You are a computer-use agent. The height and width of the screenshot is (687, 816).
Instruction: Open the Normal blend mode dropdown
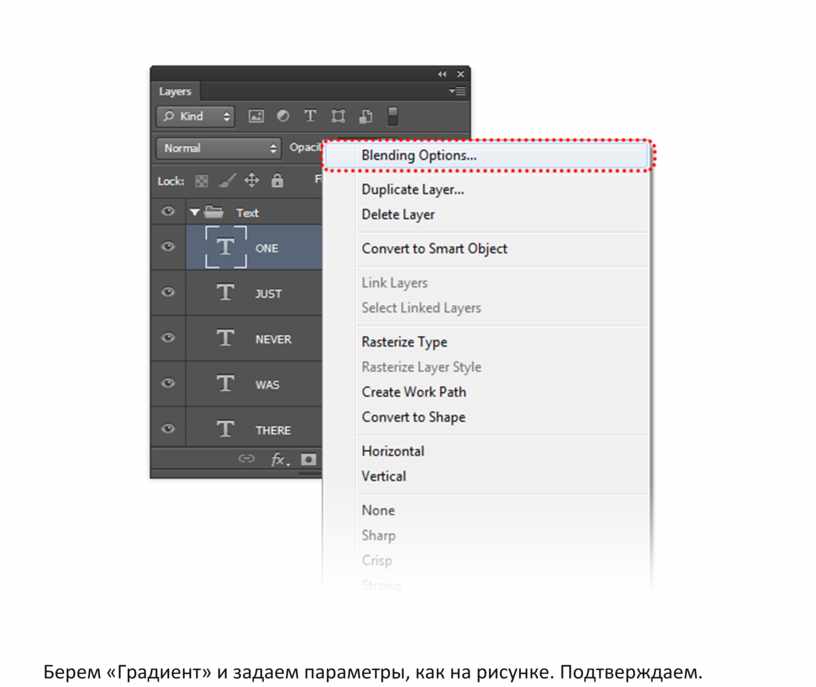pos(219,148)
